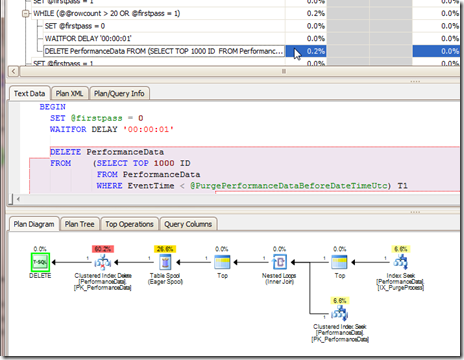Select the Clustered Index Seek operator icon
This screenshot has width=464, height=360.
pyautogui.click(x=340, y=314)
